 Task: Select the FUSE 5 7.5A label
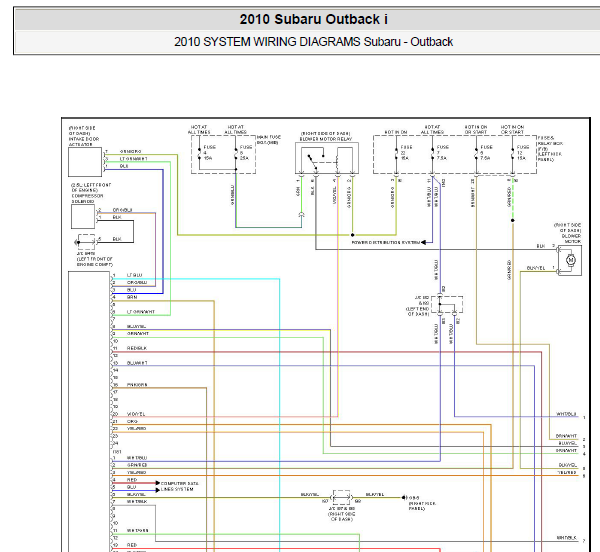point(486,152)
